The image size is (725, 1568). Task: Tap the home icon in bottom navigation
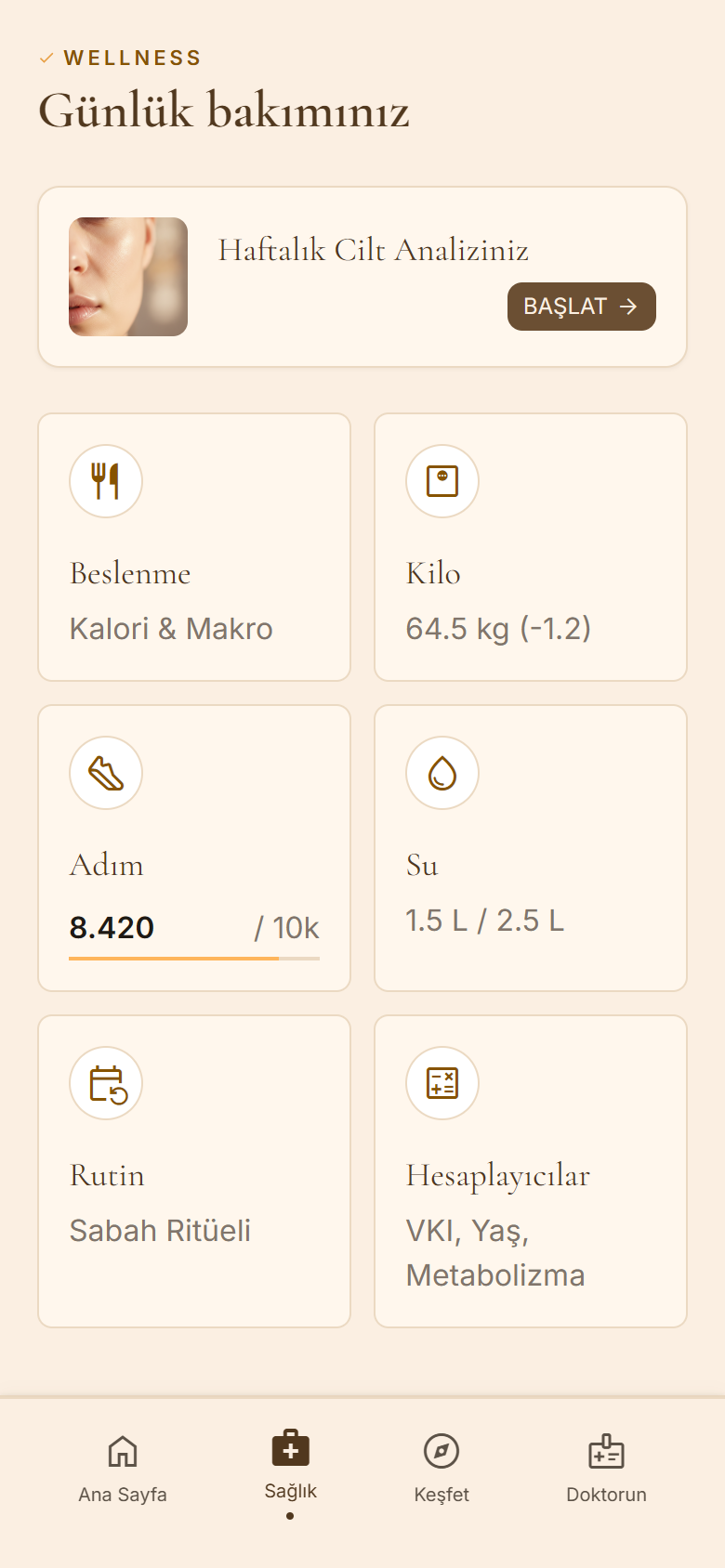point(123,1451)
